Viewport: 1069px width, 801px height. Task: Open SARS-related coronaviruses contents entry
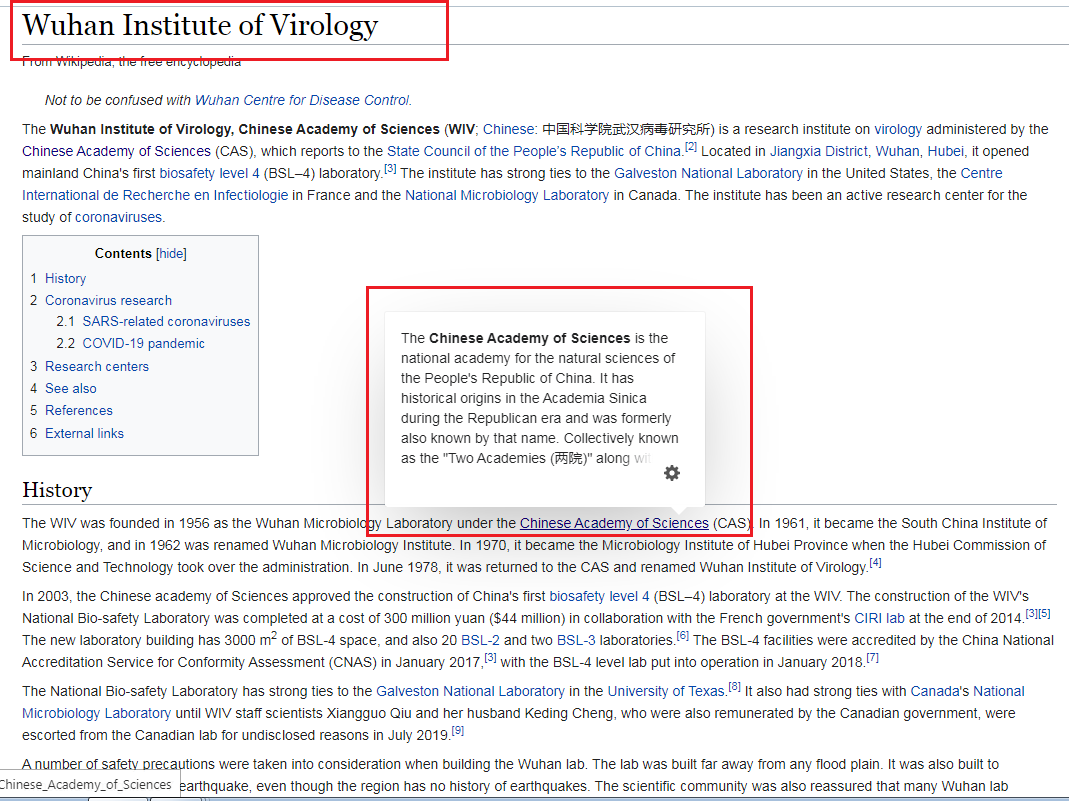coord(166,321)
